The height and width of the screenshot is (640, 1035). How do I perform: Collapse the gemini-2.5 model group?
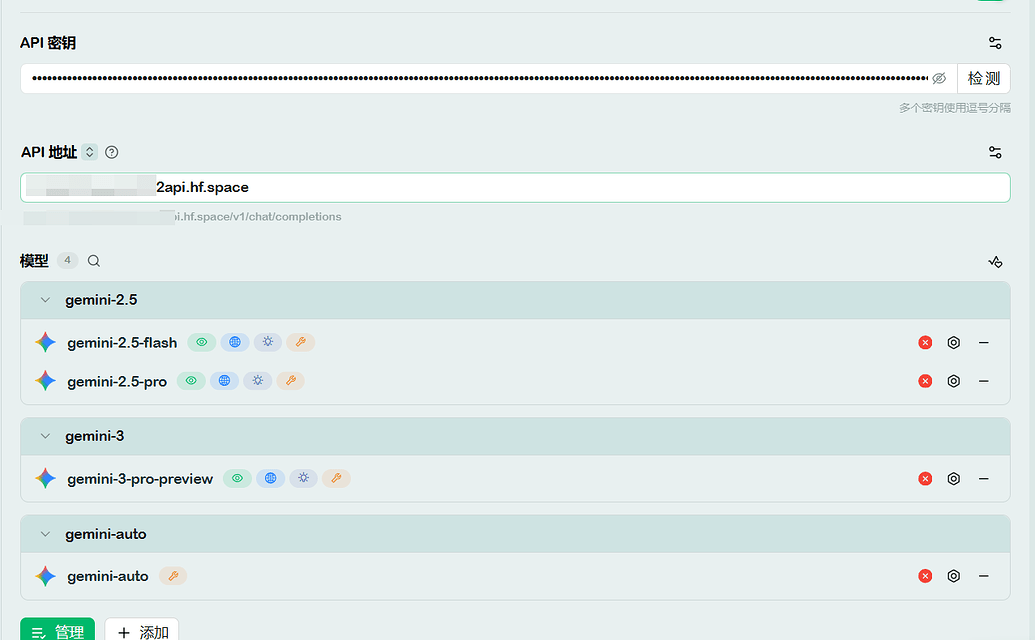[x=45, y=300]
